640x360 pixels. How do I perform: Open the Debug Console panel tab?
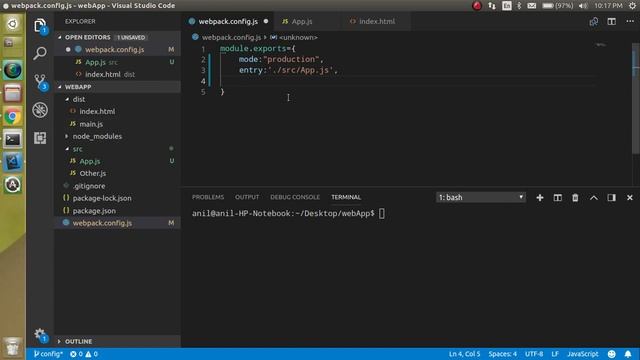[x=295, y=197]
